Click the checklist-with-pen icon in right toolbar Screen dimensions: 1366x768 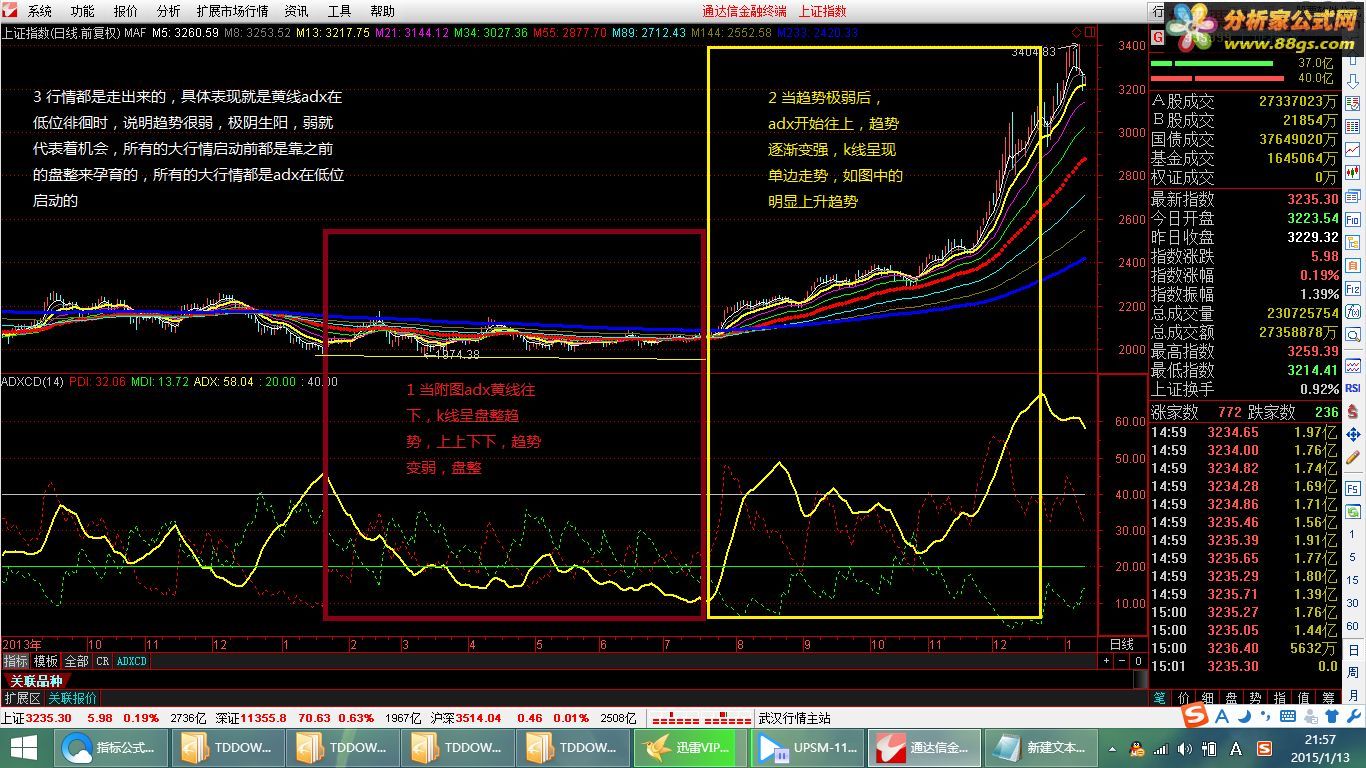(1353, 103)
